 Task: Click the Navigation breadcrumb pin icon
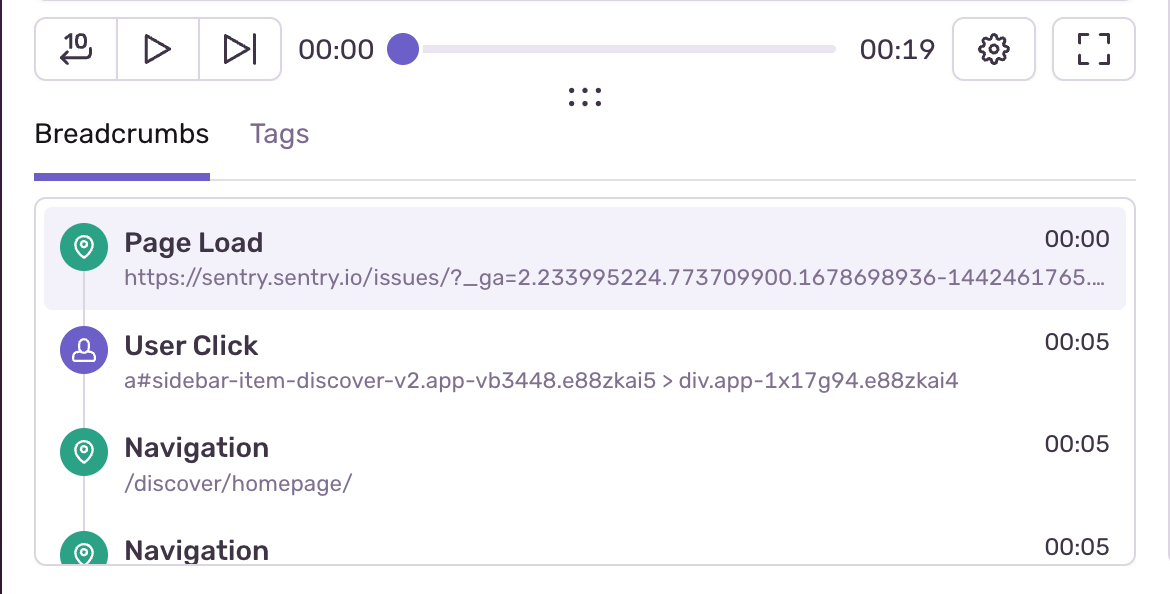[x=83, y=452]
